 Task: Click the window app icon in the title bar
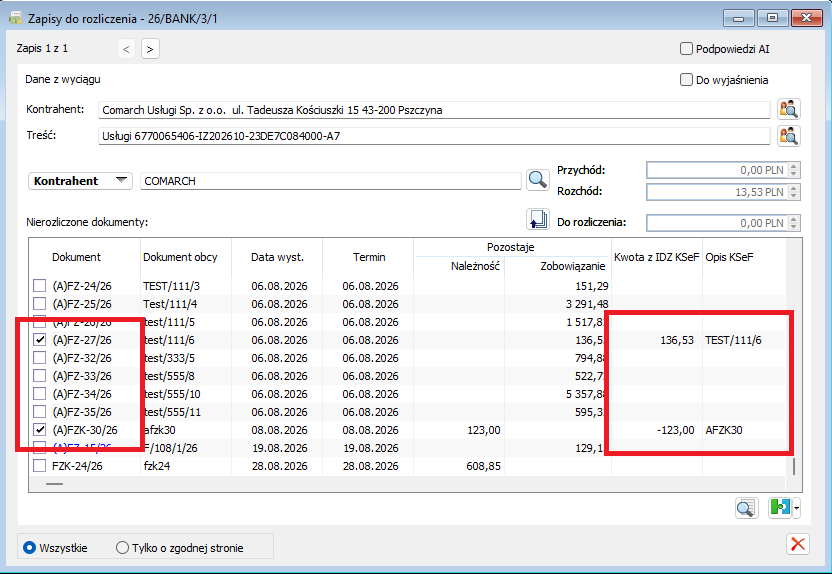16,19
